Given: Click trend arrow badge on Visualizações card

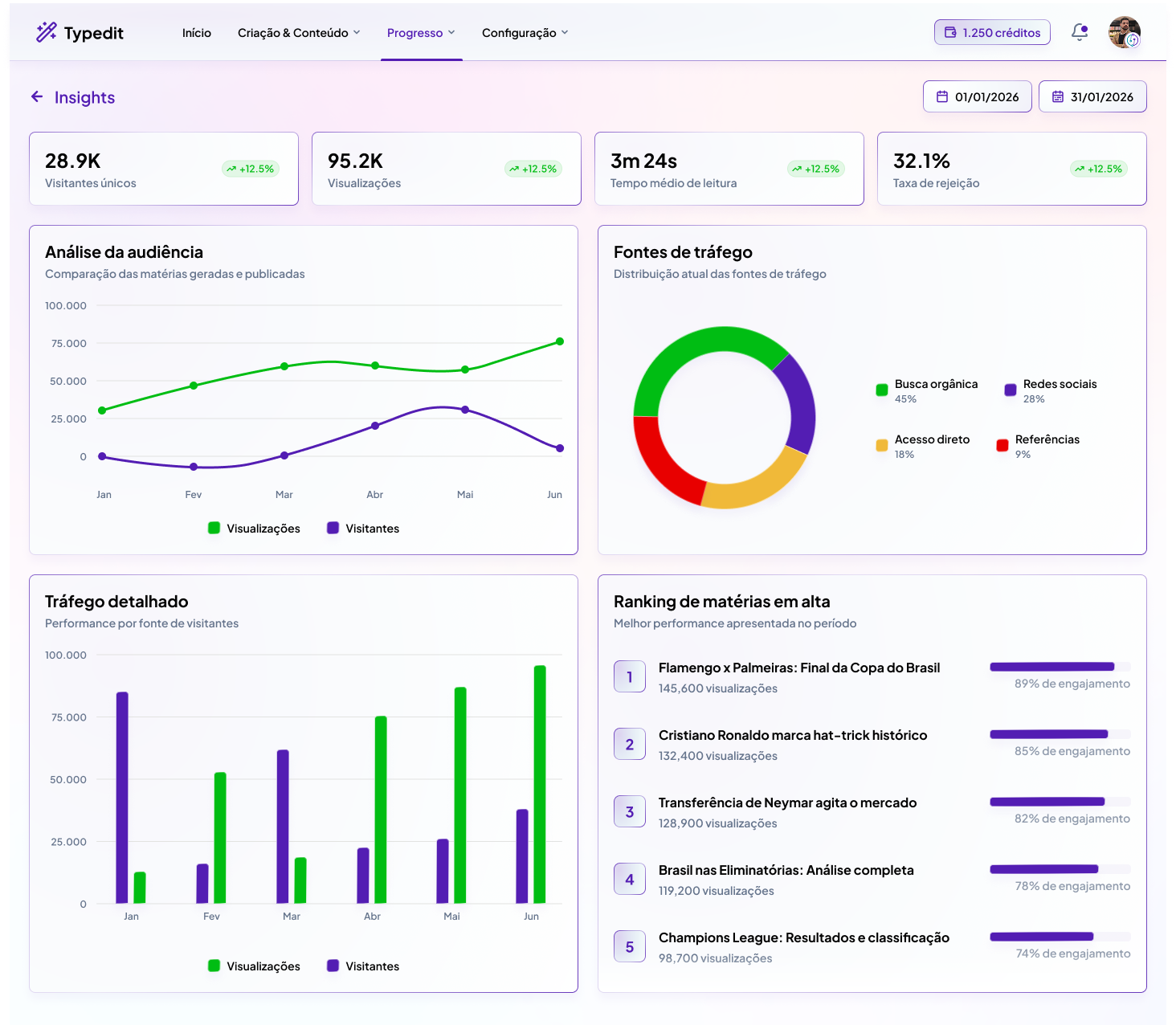Looking at the screenshot, I should [533, 169].
